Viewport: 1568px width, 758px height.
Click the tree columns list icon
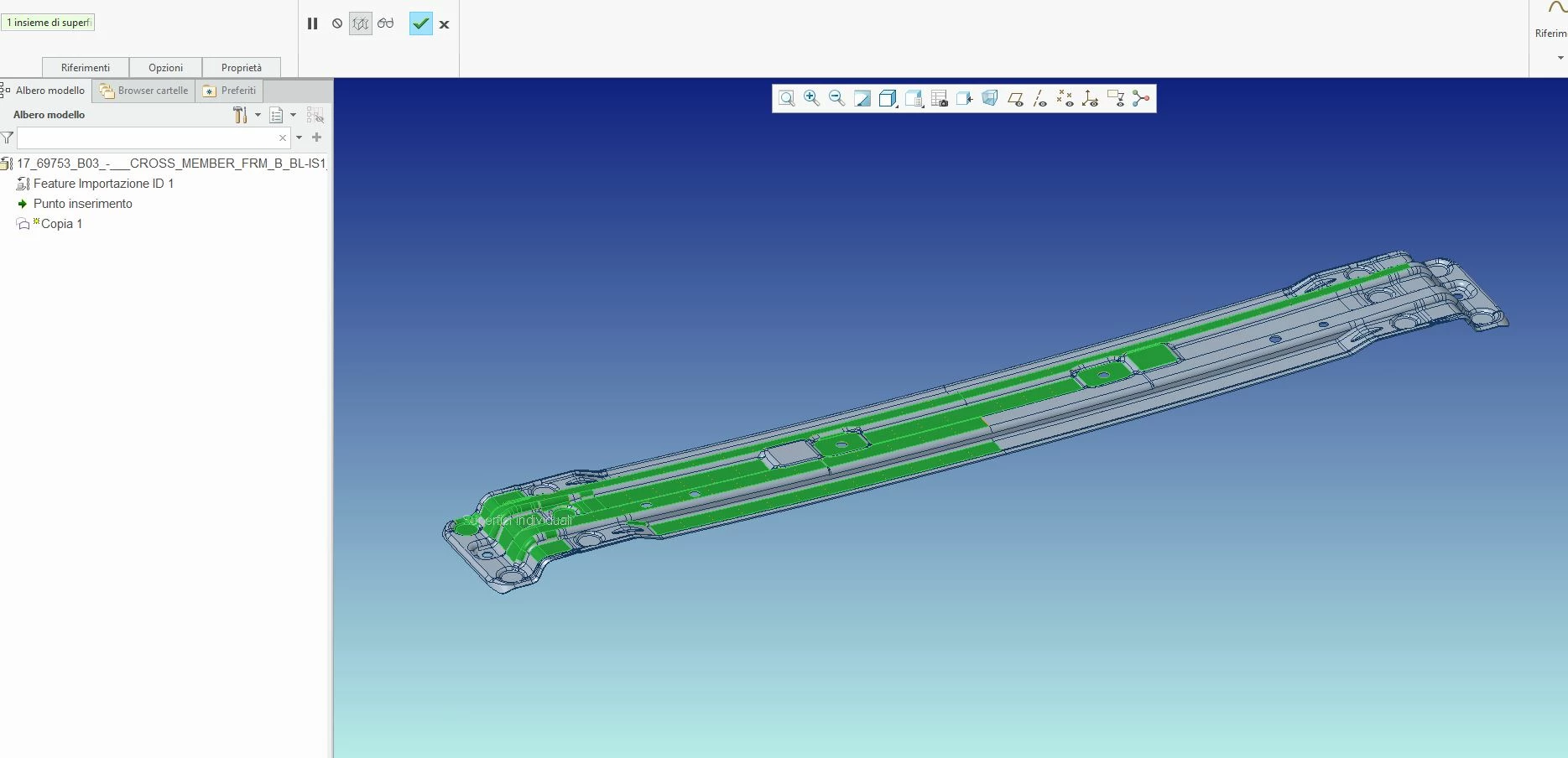click(x=277, y=115)
